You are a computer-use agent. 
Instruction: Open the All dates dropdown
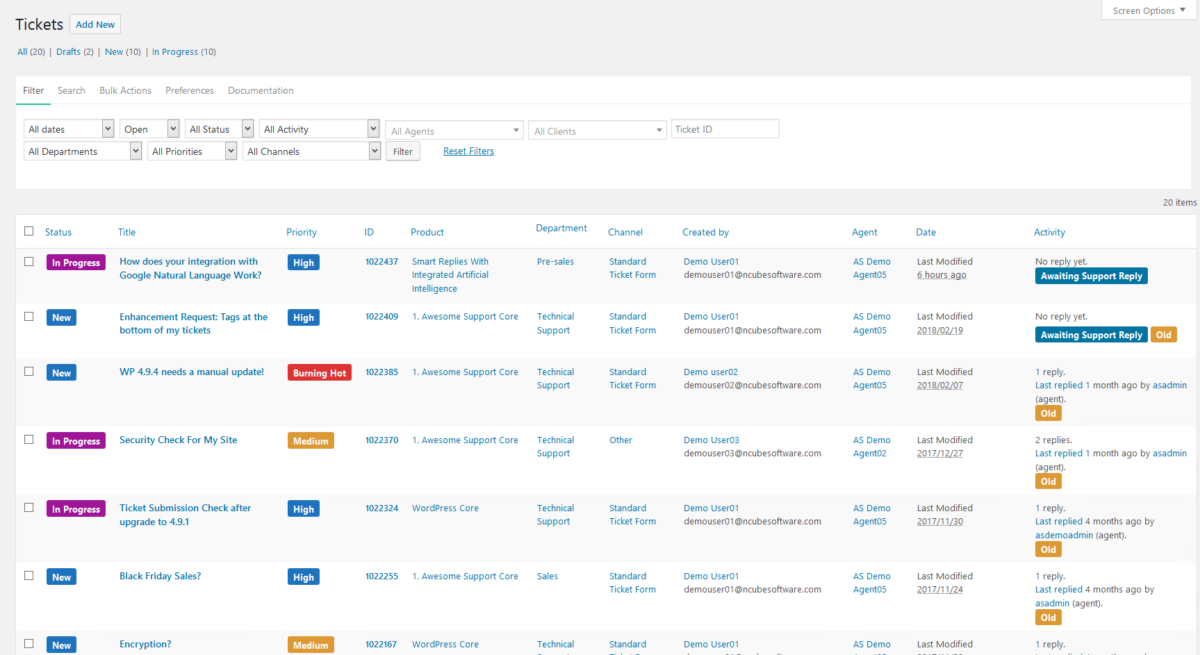click(68, 128)
